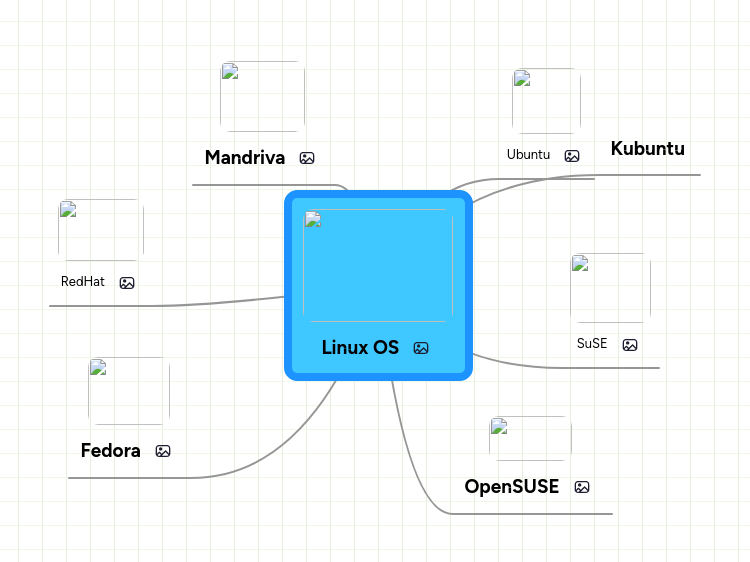
Task: Select the Mandriva topic label
Action: pos(245,157)
